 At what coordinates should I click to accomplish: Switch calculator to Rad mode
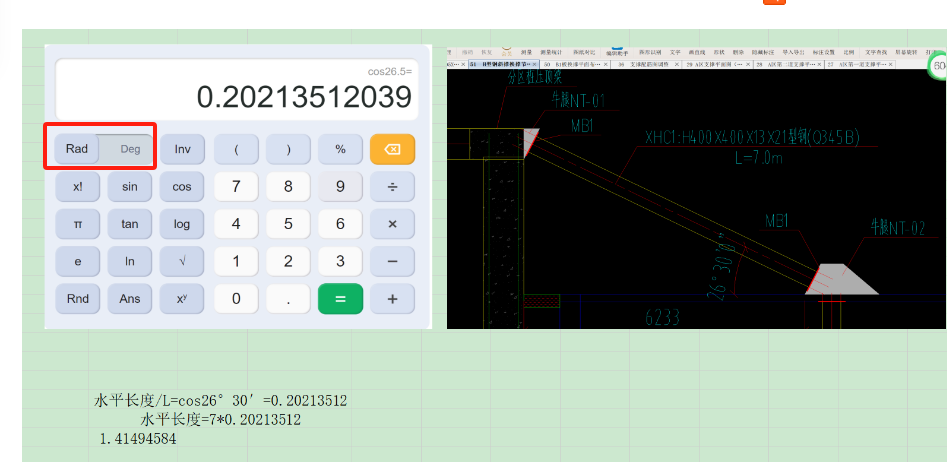point(77,149)
